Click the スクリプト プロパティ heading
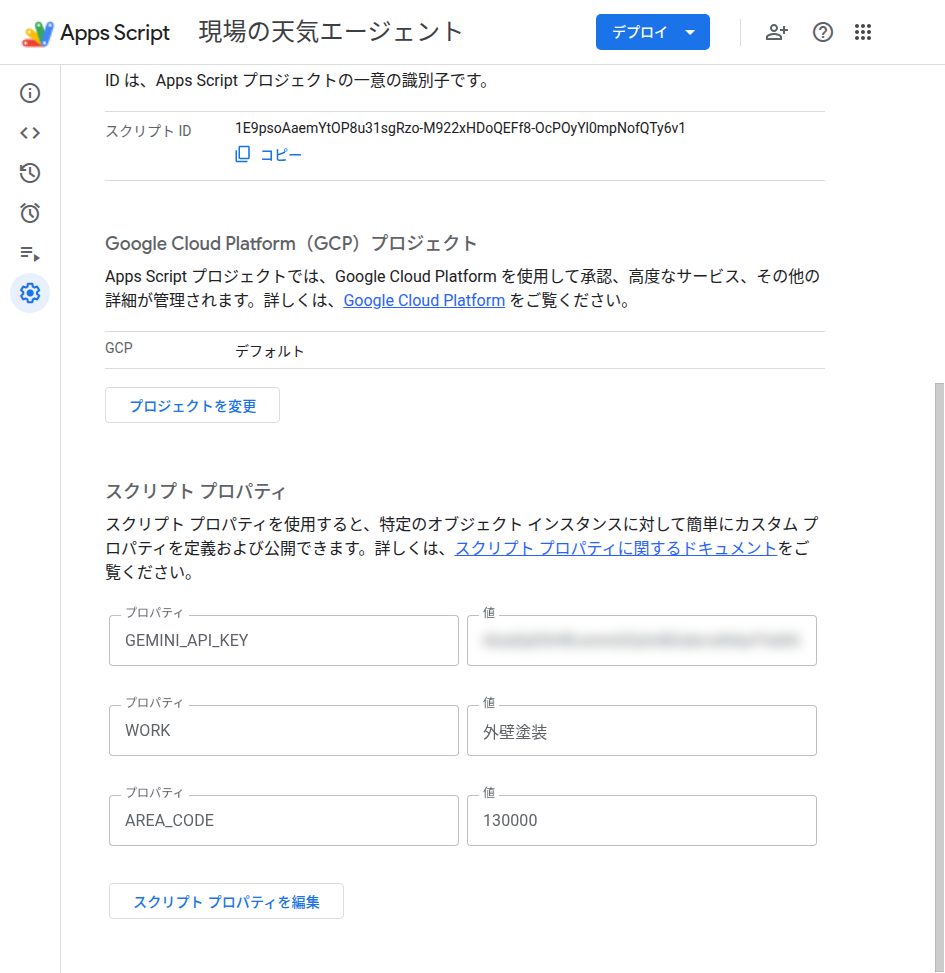945x973 pixels. tap(195, 491)
